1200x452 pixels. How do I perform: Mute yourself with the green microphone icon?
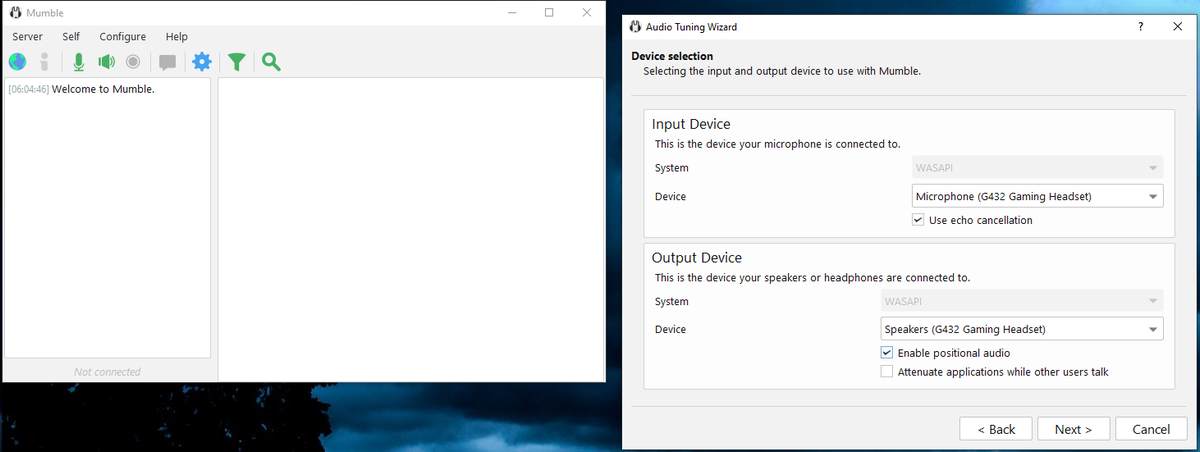(x=79, y=62)
